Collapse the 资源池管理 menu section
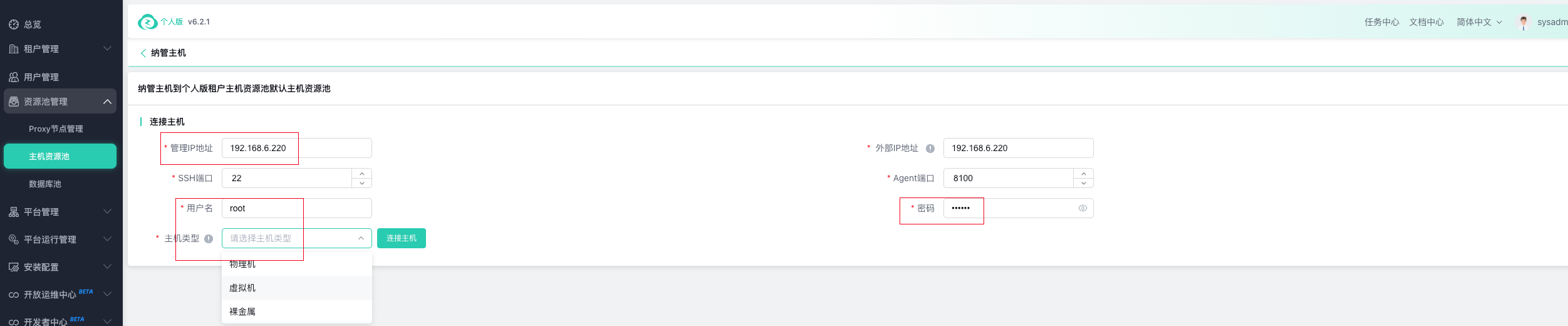The image size is (1568, 326). (107, 102)
